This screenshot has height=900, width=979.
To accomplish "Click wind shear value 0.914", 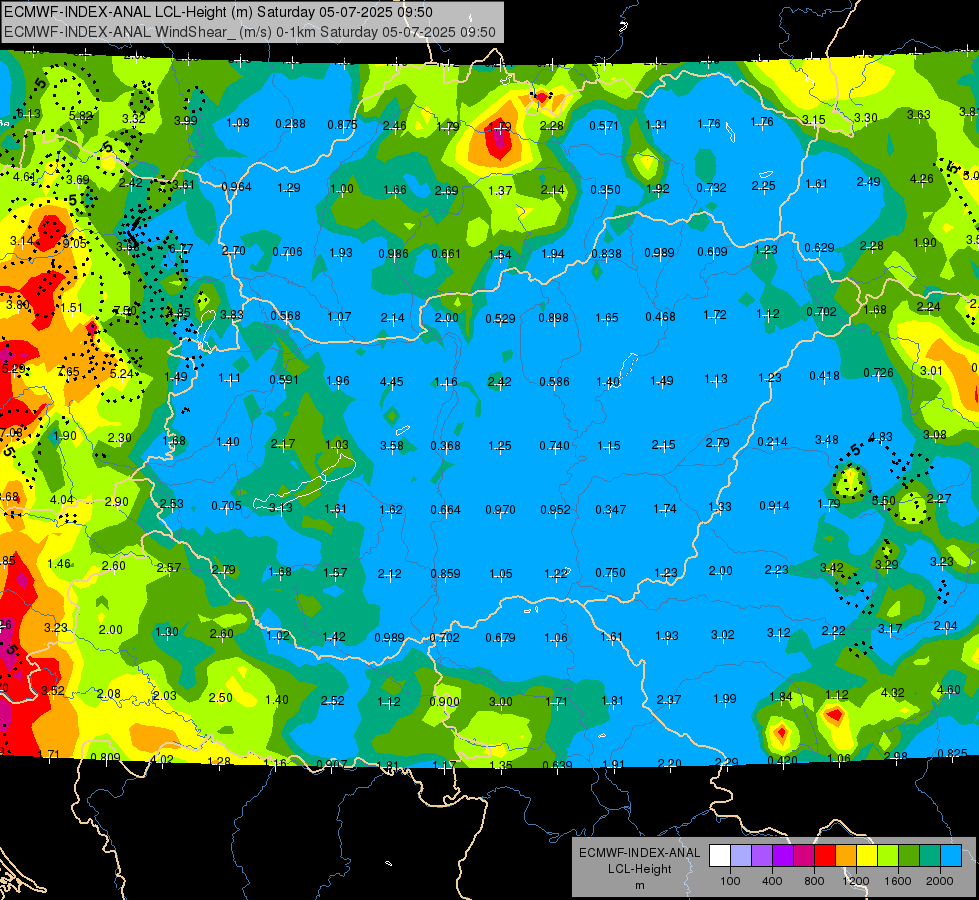I will click(774, 505).
